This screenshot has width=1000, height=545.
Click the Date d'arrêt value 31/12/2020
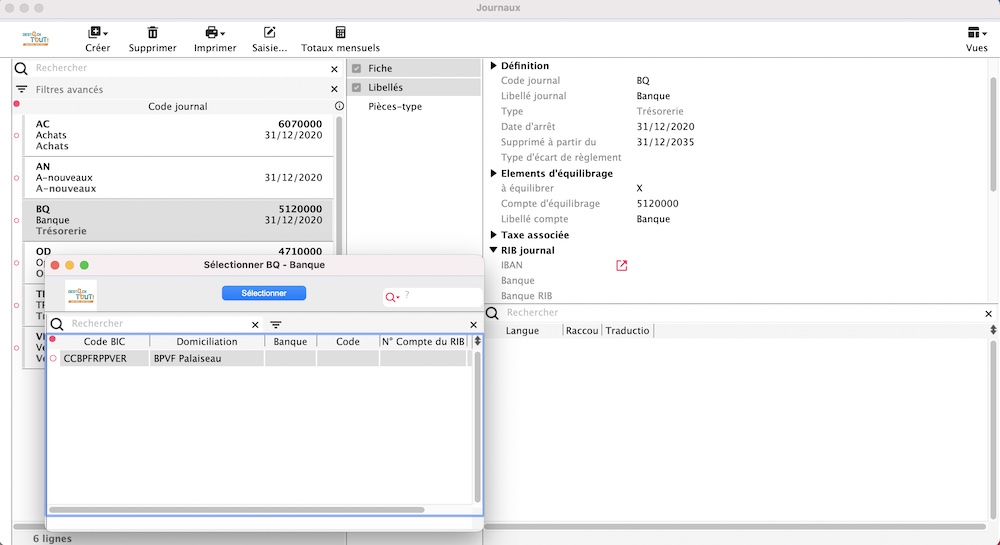[x=665, y=127]
